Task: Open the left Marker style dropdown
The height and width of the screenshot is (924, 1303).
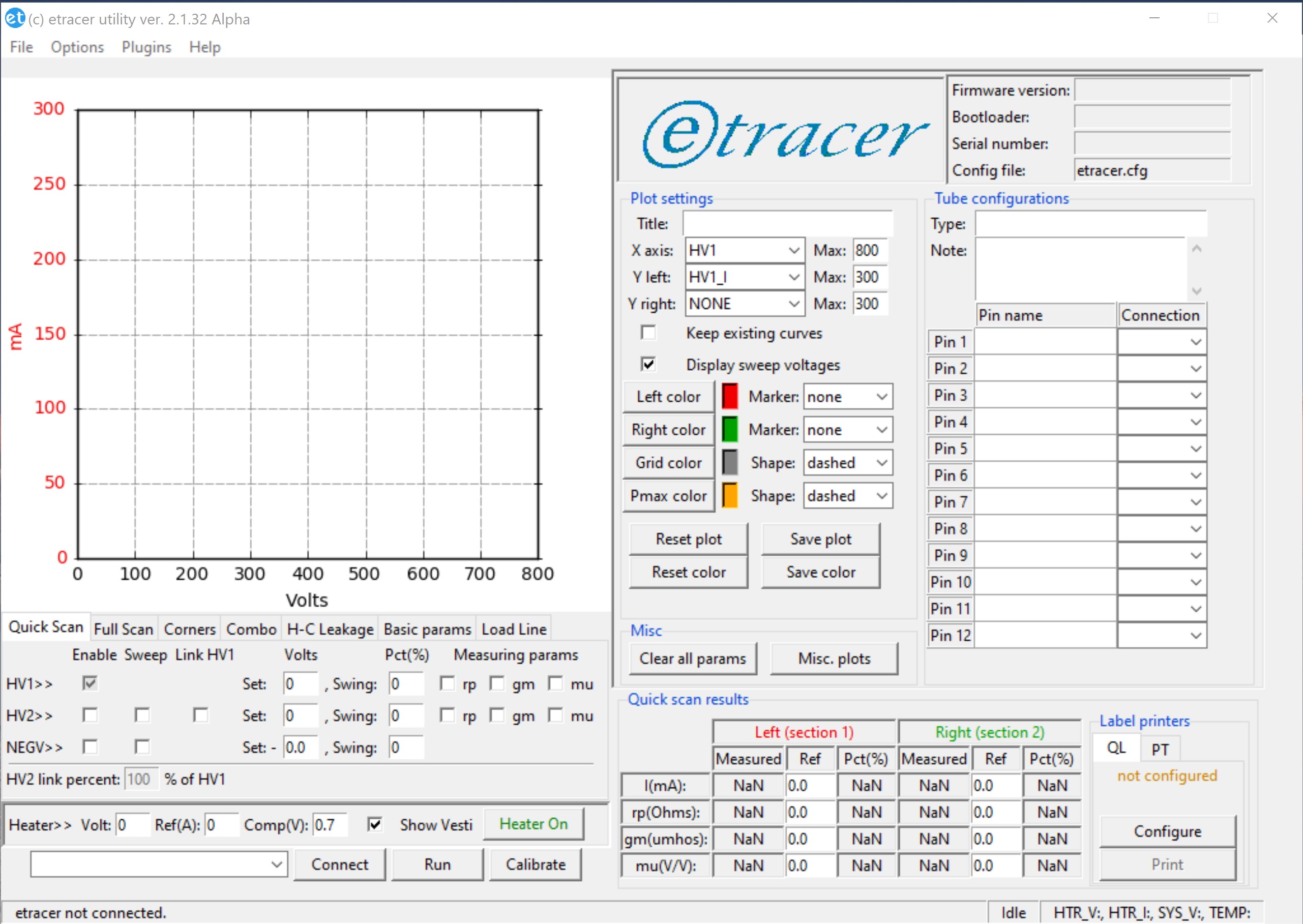Action: click(848, 397)
